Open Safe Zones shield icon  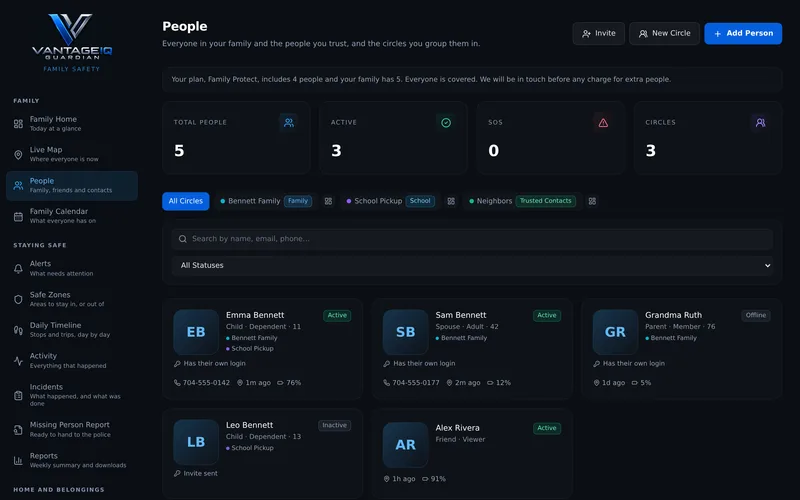[x=18, y=299]
